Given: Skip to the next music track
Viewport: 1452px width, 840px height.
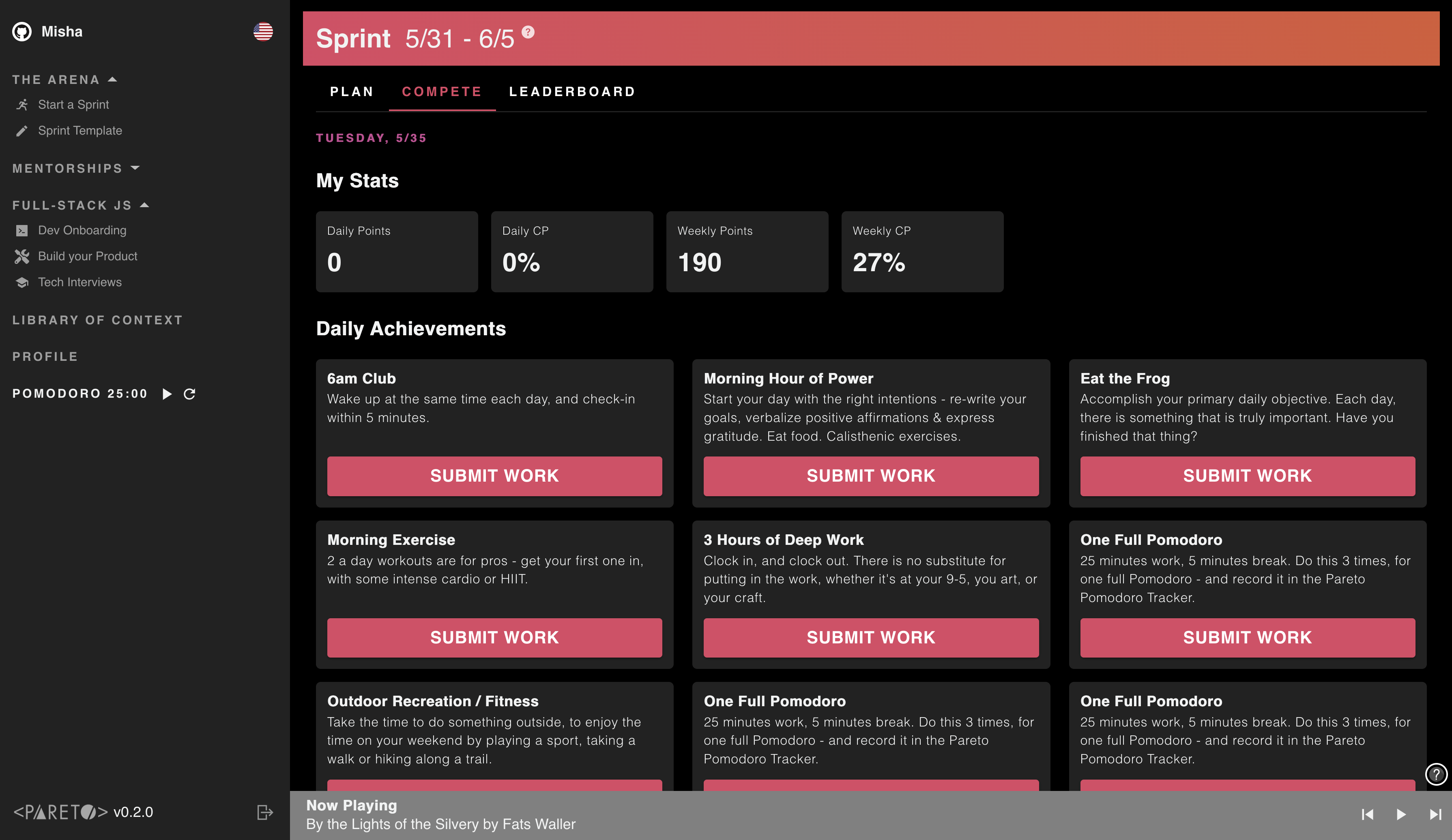Looking at the screenshot, I should point(1435,814).
